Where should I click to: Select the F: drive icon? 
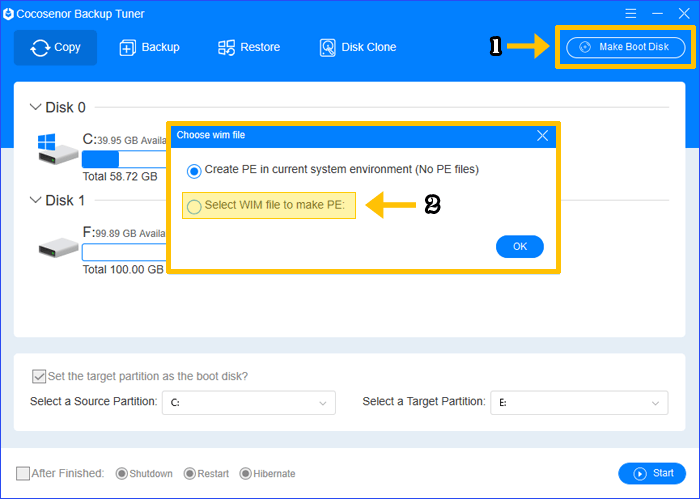(58, 247)
